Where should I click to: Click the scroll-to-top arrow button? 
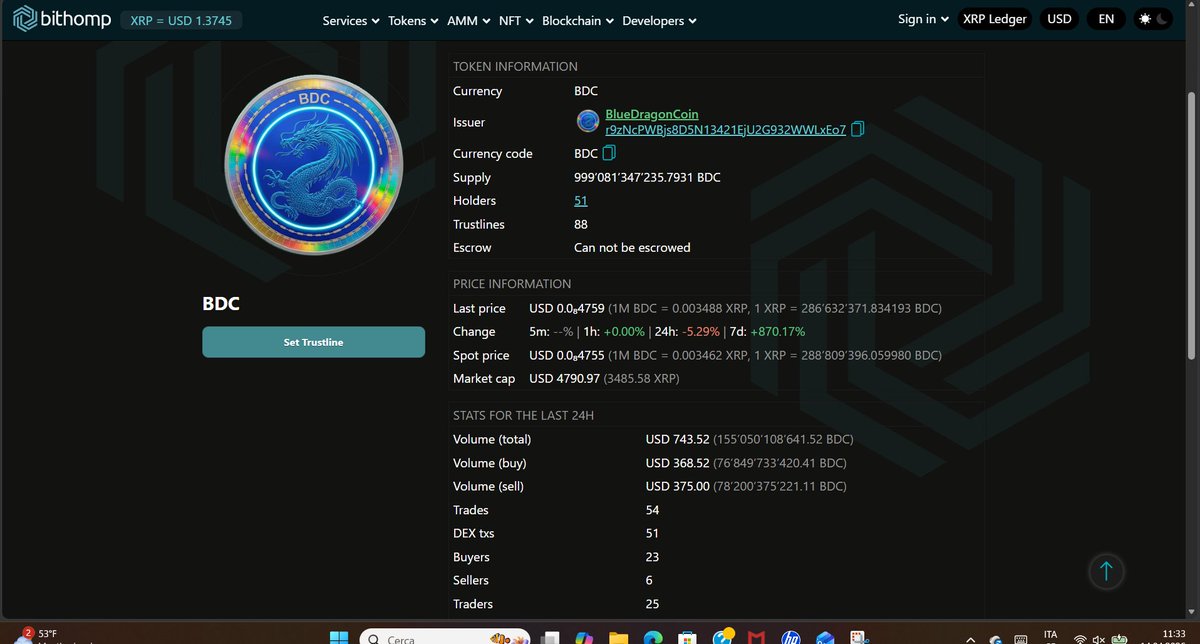1106,571
